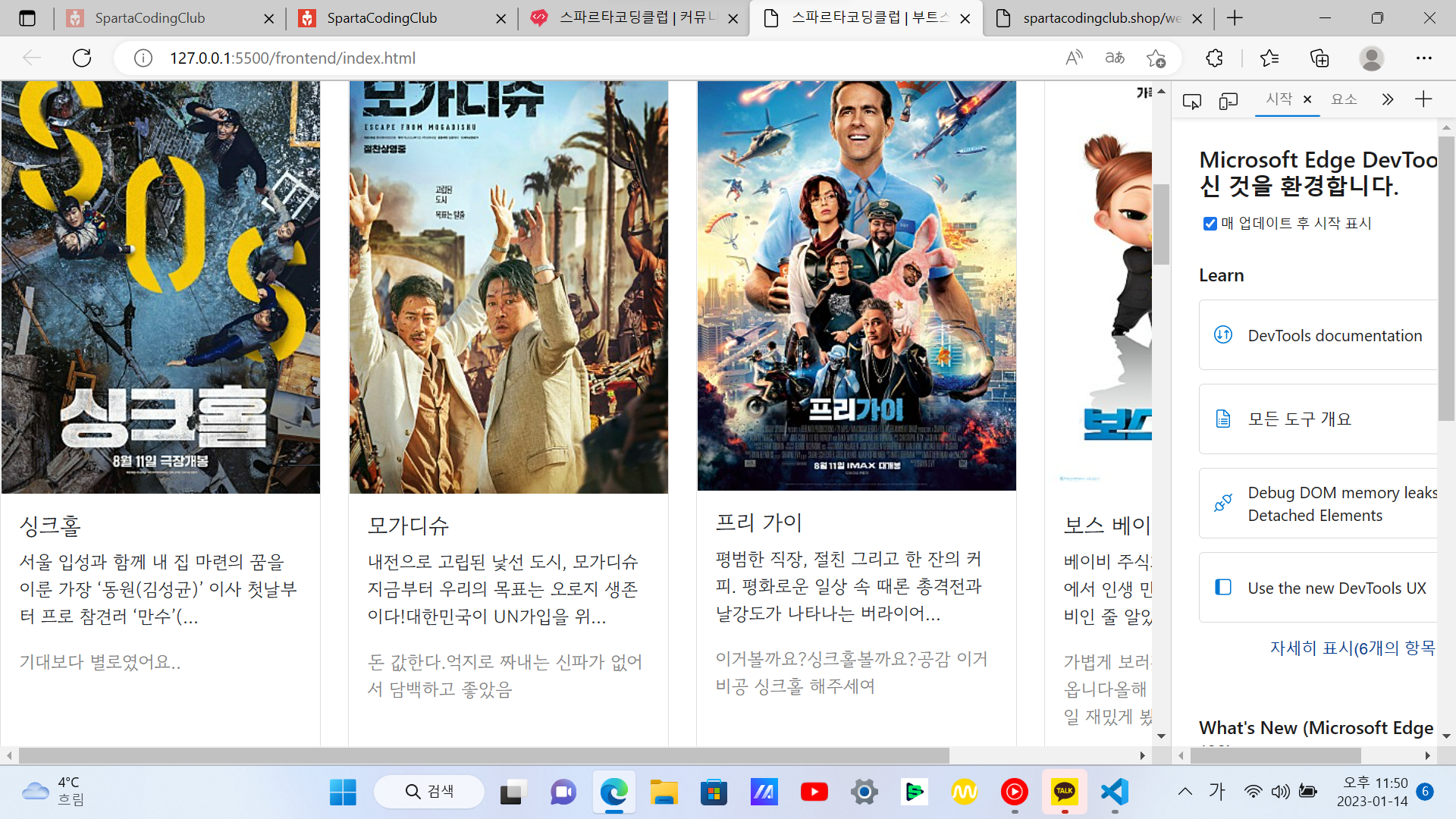Toggle device emulation icon in DevTools

[1228, 100]
